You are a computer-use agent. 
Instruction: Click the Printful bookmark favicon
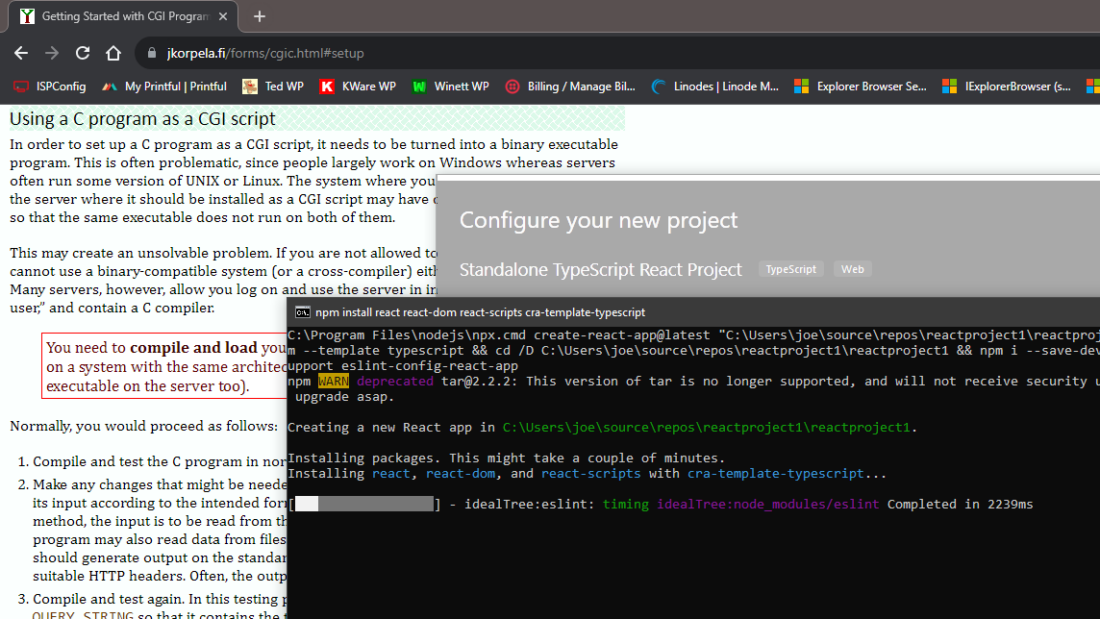click(109, 86)
